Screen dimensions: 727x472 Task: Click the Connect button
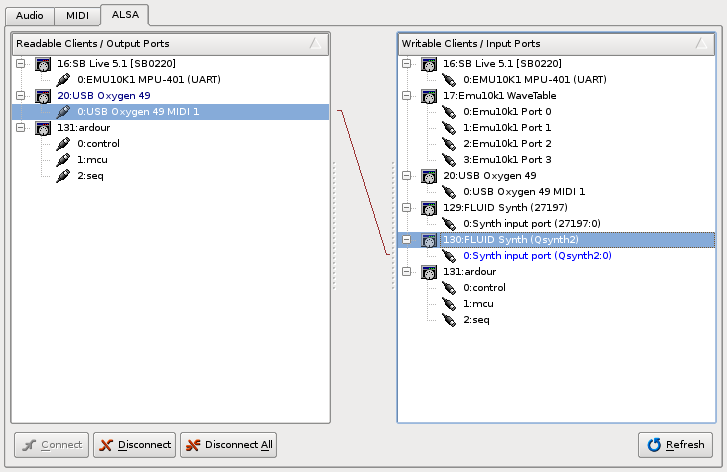coord(51,445)
